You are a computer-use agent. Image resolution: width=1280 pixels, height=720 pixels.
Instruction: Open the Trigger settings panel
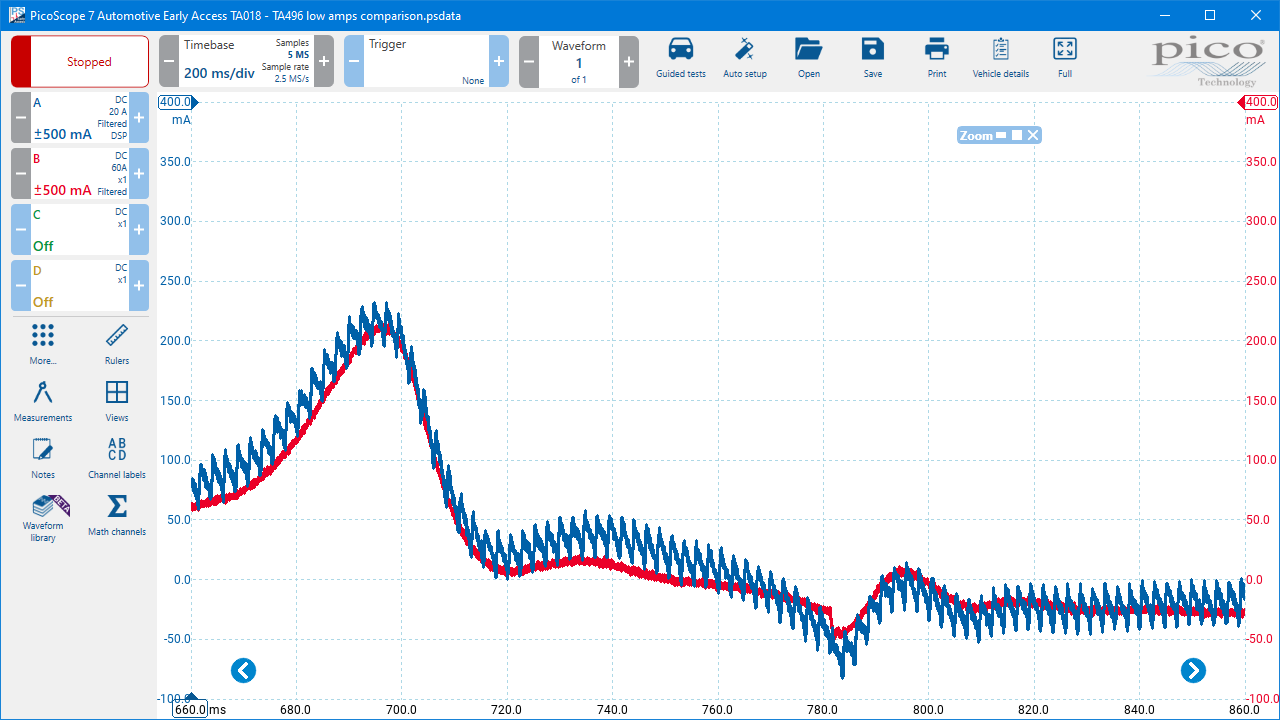click(x=426, y=62)
